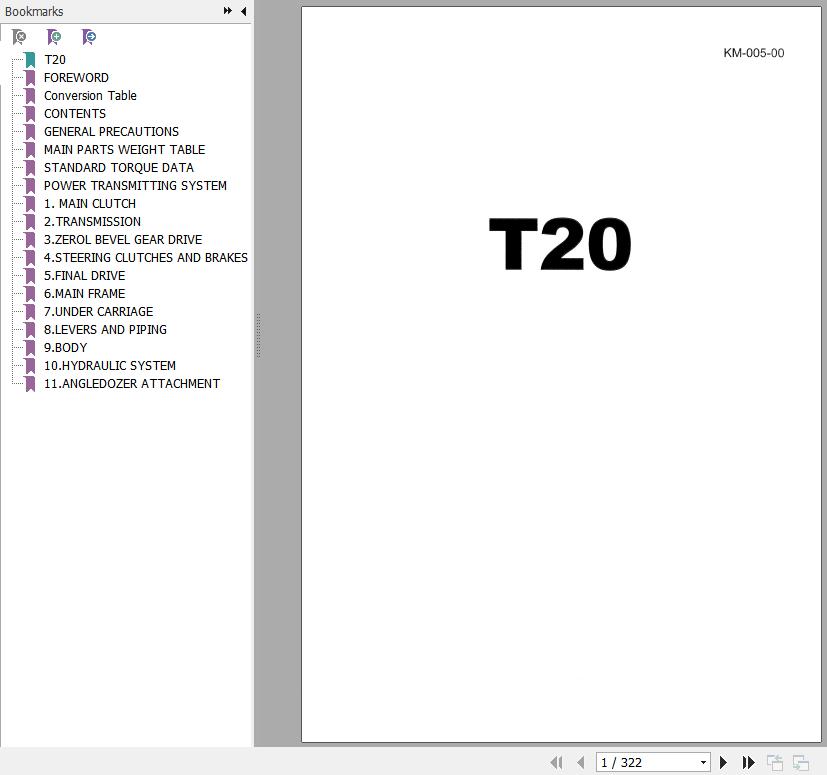
Task: Select the 7.UNDER CARRIAGE bookmark
Action: 98,311
